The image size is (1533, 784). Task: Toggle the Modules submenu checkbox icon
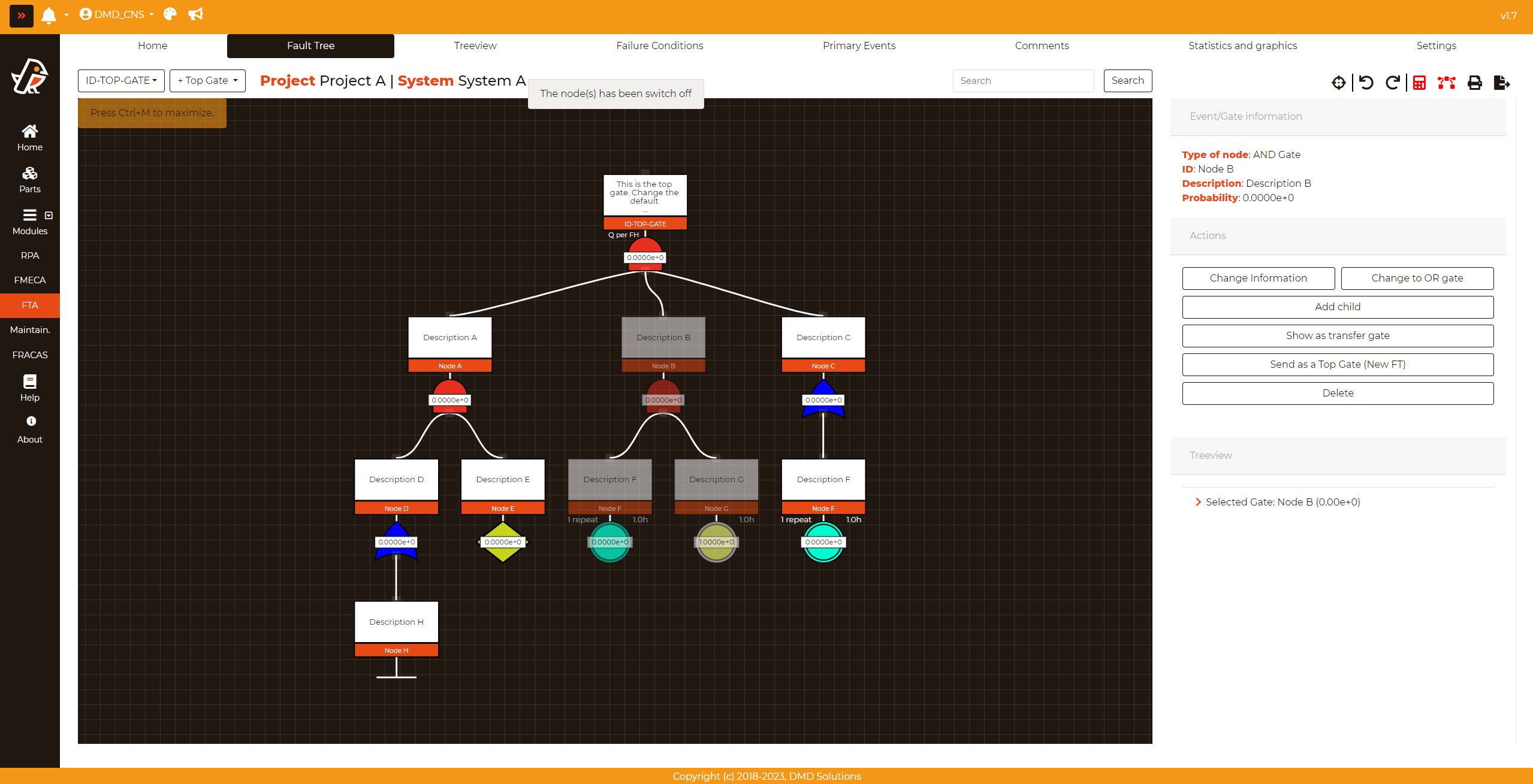click(x=49, y=215)
